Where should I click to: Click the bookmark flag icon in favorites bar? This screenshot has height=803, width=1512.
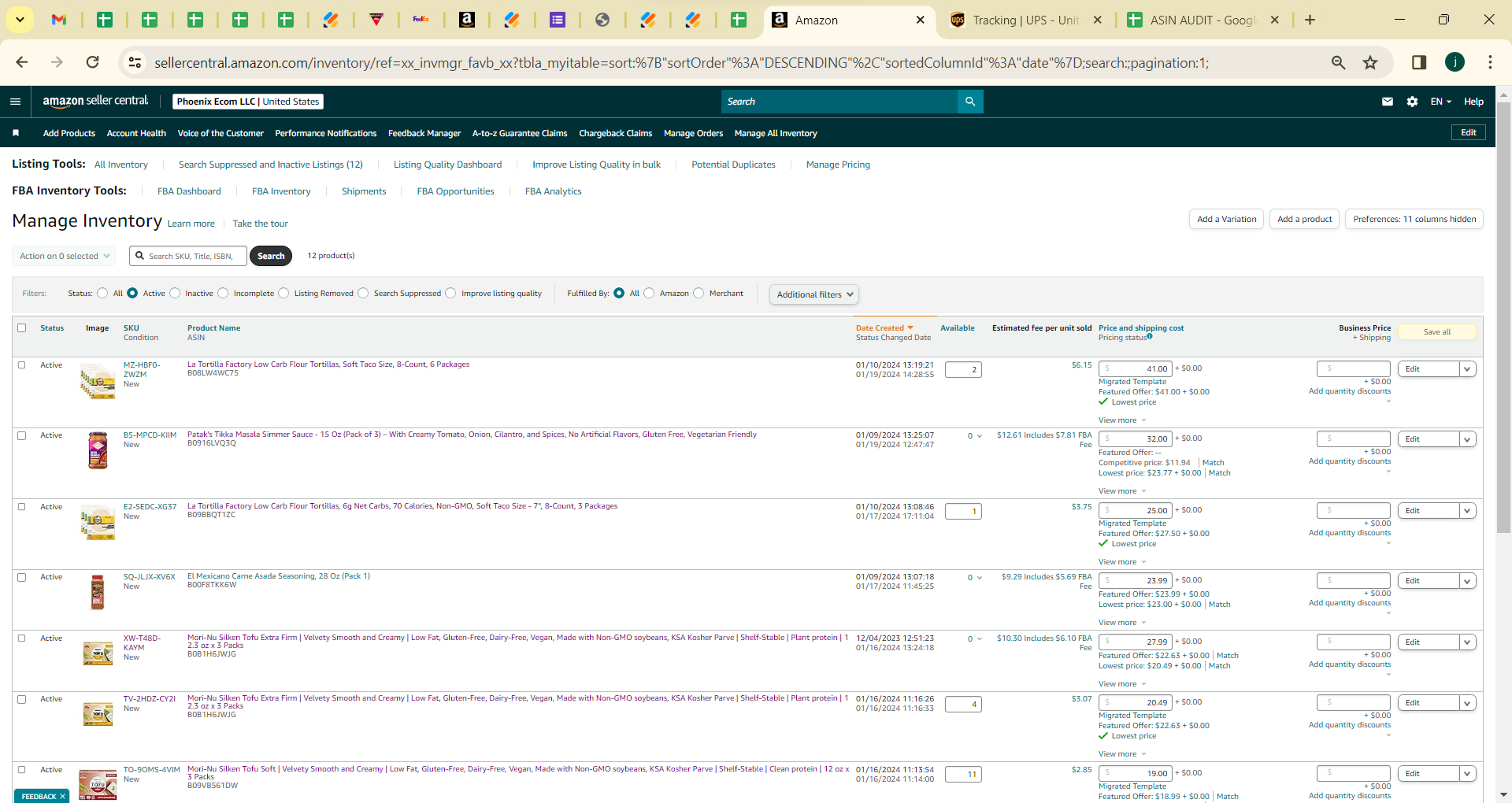16,133
